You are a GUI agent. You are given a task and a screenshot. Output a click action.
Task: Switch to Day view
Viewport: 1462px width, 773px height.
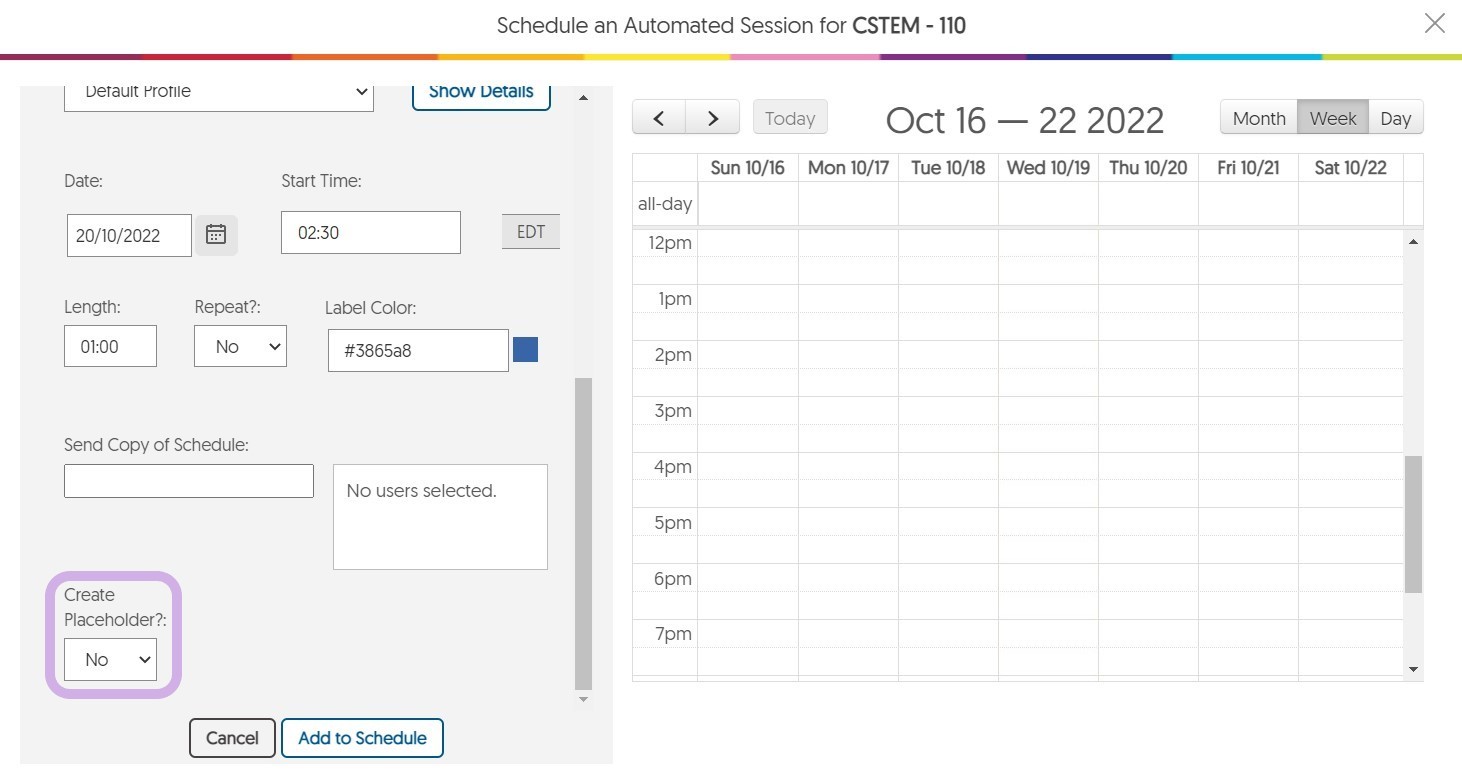tap(1395, 118)
